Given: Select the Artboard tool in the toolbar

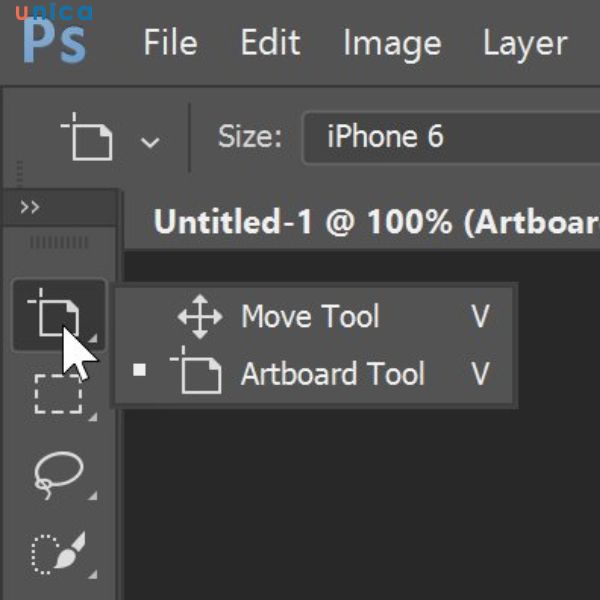Looking at the screenshot, I should pyautogui.click(x=57, y=313).
